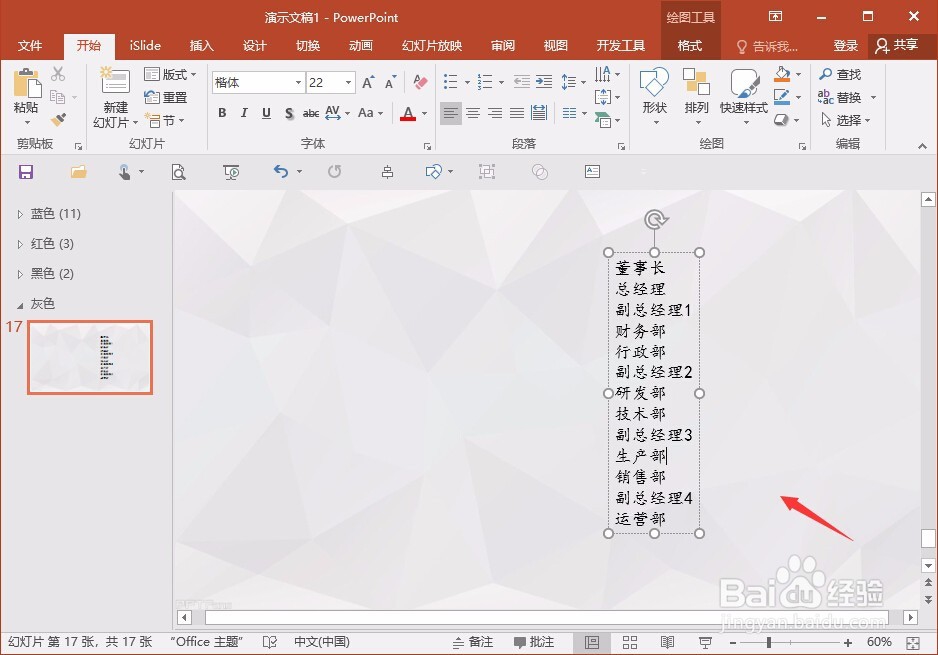Click Increase indent icon
The width and height of the screenshot is (938, 655).
pyautogui.click(x=544, y=82)
